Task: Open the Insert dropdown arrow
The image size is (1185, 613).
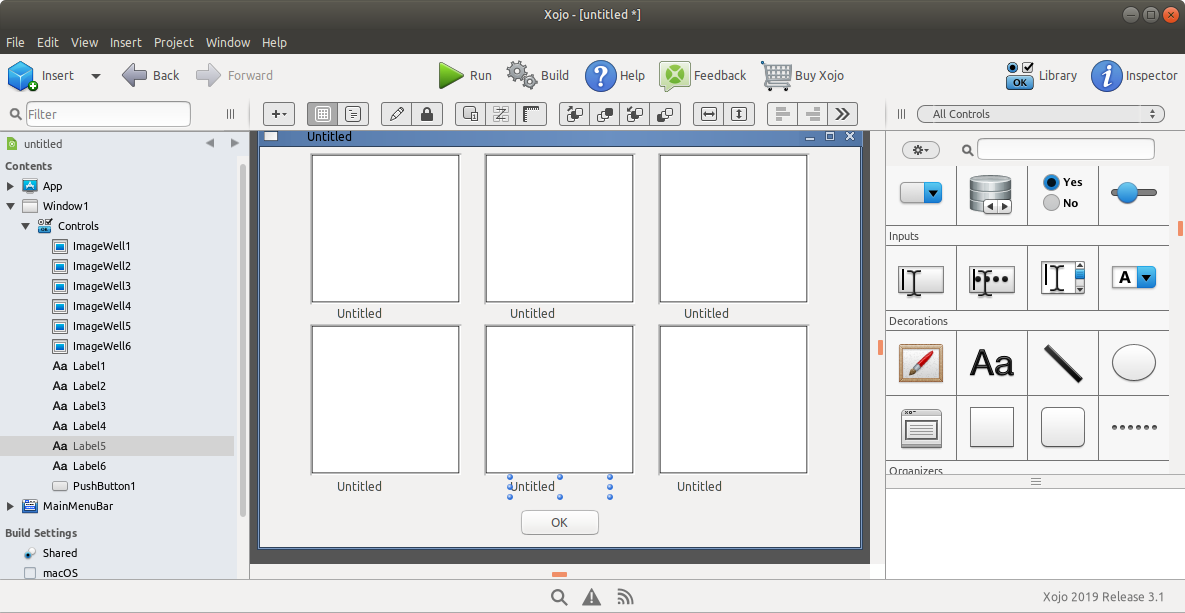Action: coord(96,76)
